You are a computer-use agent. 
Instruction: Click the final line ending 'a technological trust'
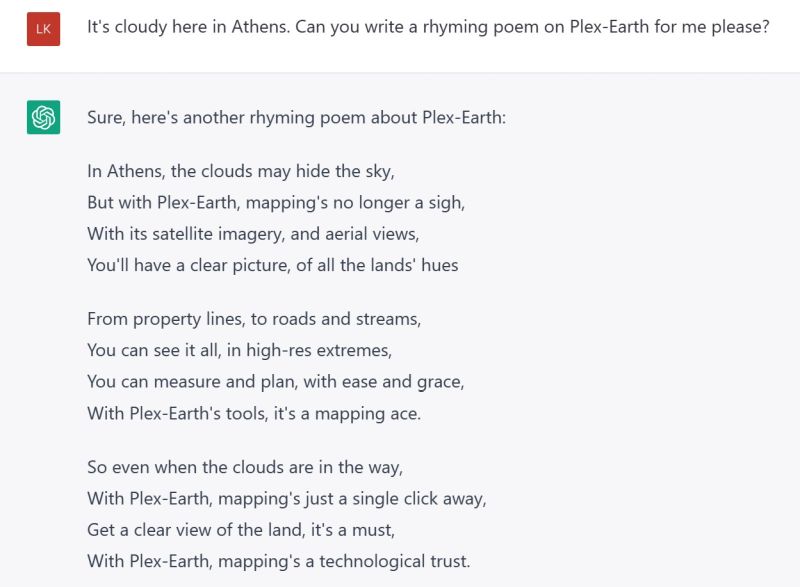click(x=279, y=562)
